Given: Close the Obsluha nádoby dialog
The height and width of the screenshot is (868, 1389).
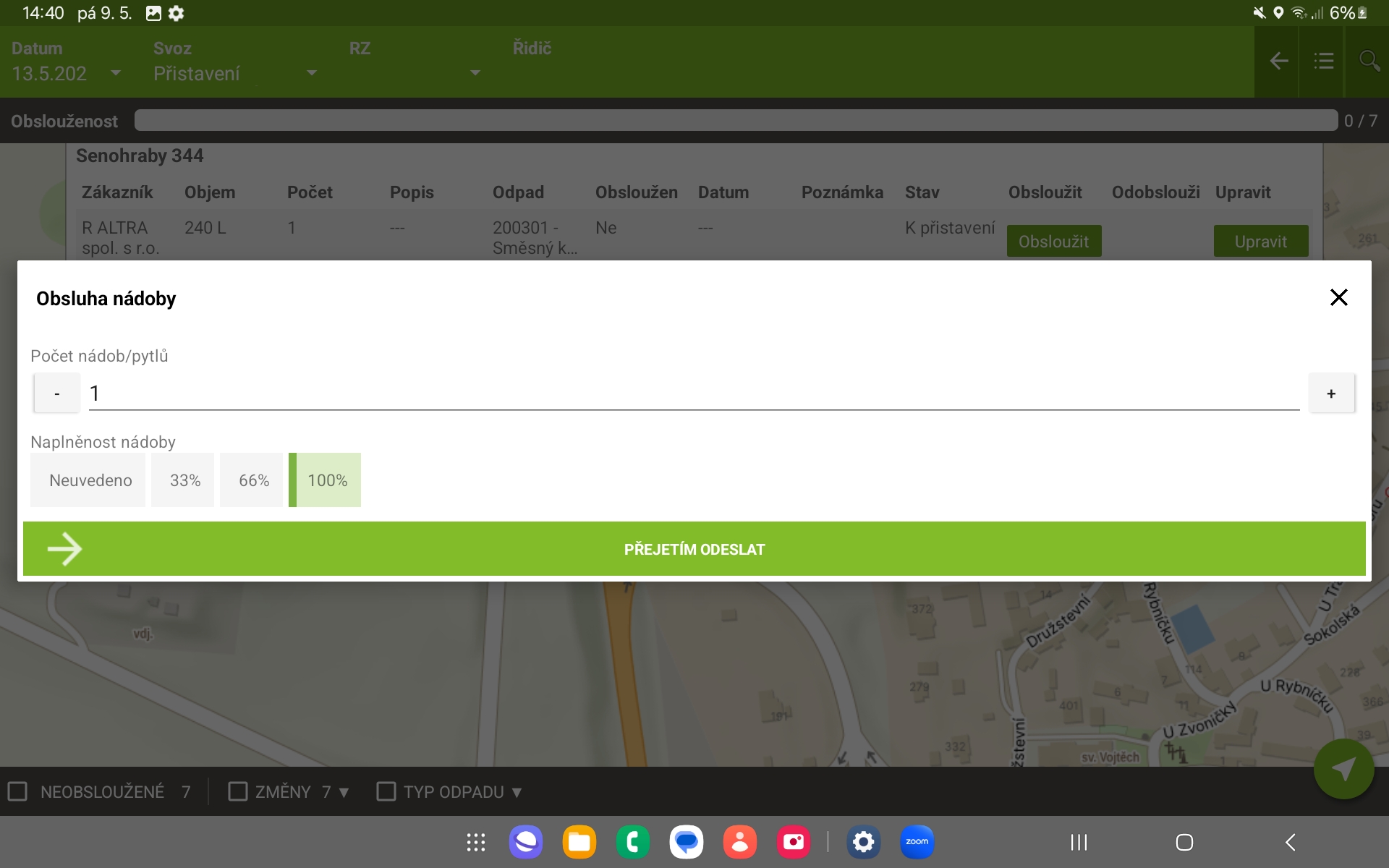Looking at the screenshot, I should point(1338,297).
